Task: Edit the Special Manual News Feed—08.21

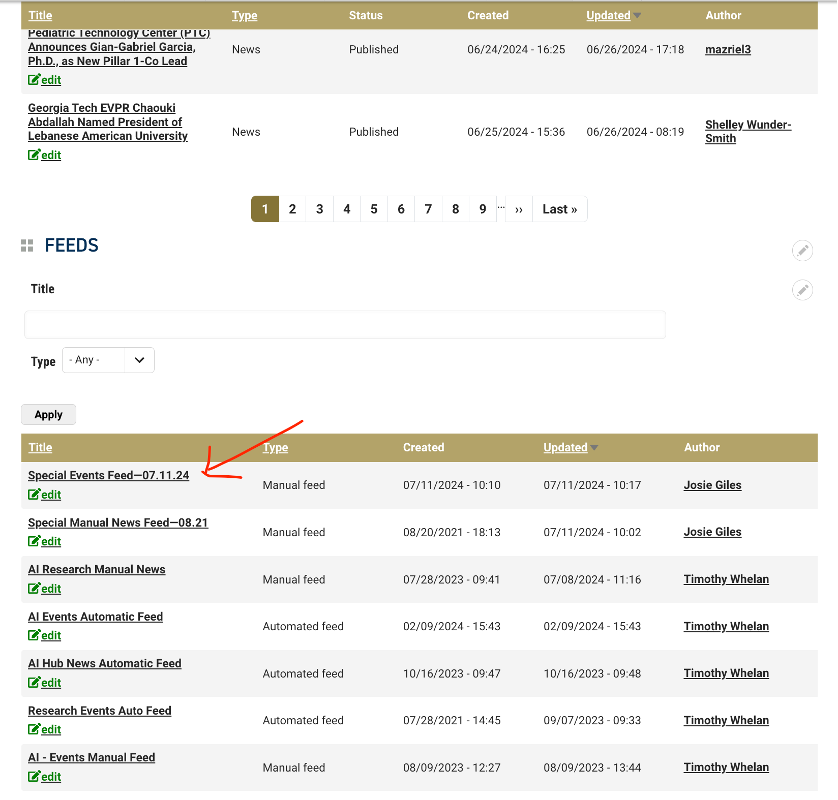Action: pyautogui.click(x=44, y=541)
